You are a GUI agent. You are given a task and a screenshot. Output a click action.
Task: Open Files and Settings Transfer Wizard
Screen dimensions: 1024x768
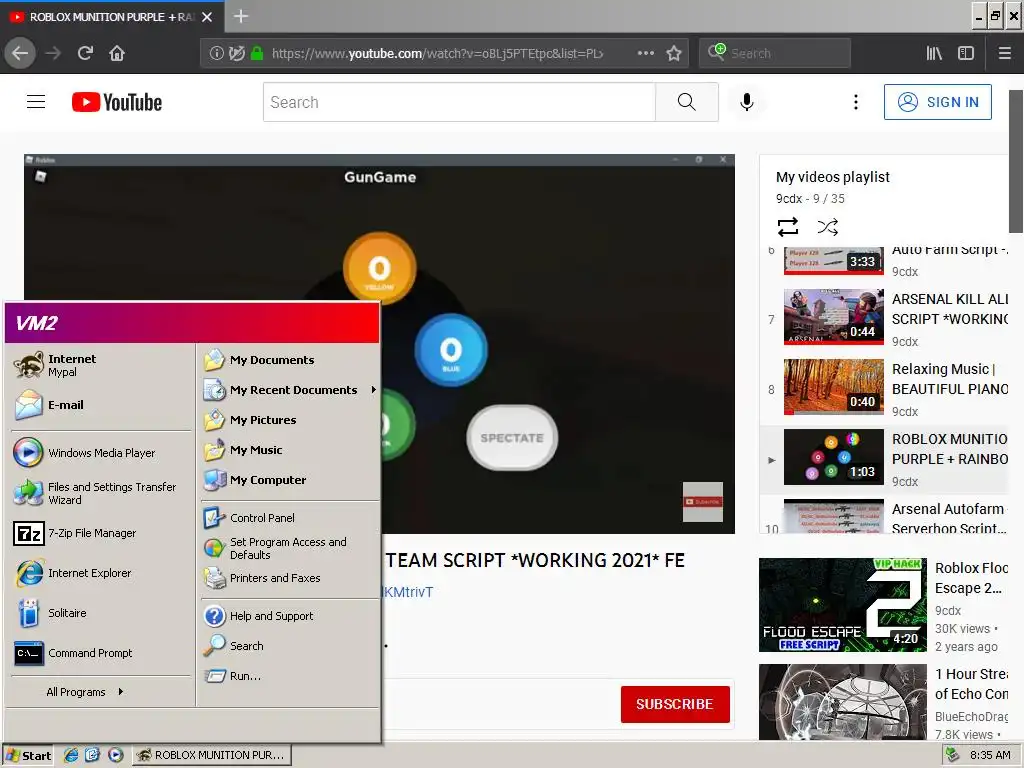pyautogui.click(x=101, y=493)
